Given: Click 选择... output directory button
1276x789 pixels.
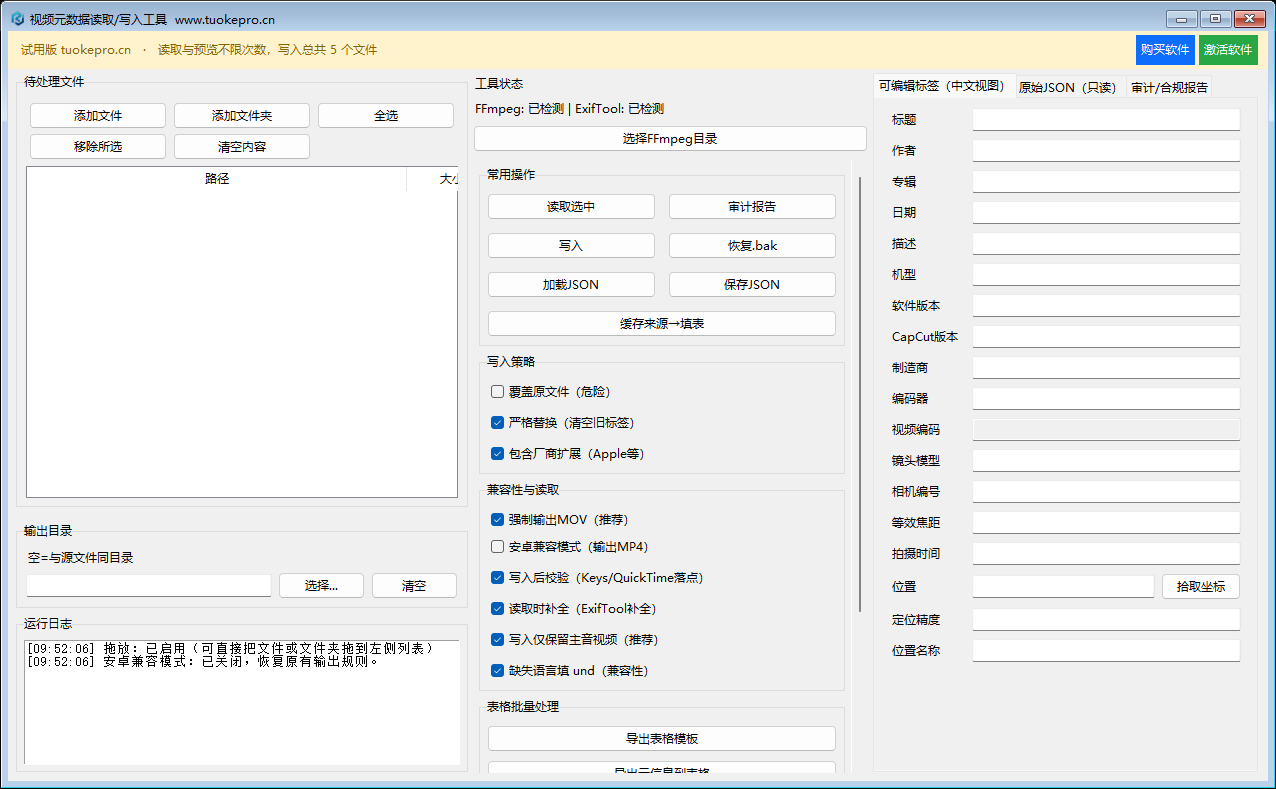Looking at the screenshot, I should [x=321, y=586].
